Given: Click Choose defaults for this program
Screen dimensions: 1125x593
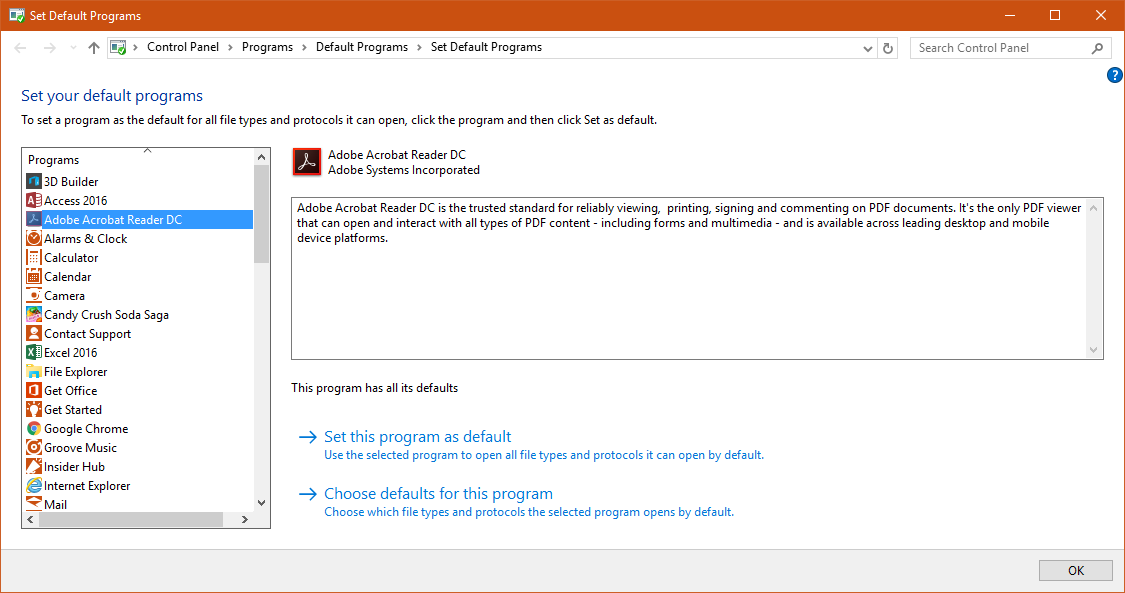Looking at the screenshot, I should coord(438,493).
